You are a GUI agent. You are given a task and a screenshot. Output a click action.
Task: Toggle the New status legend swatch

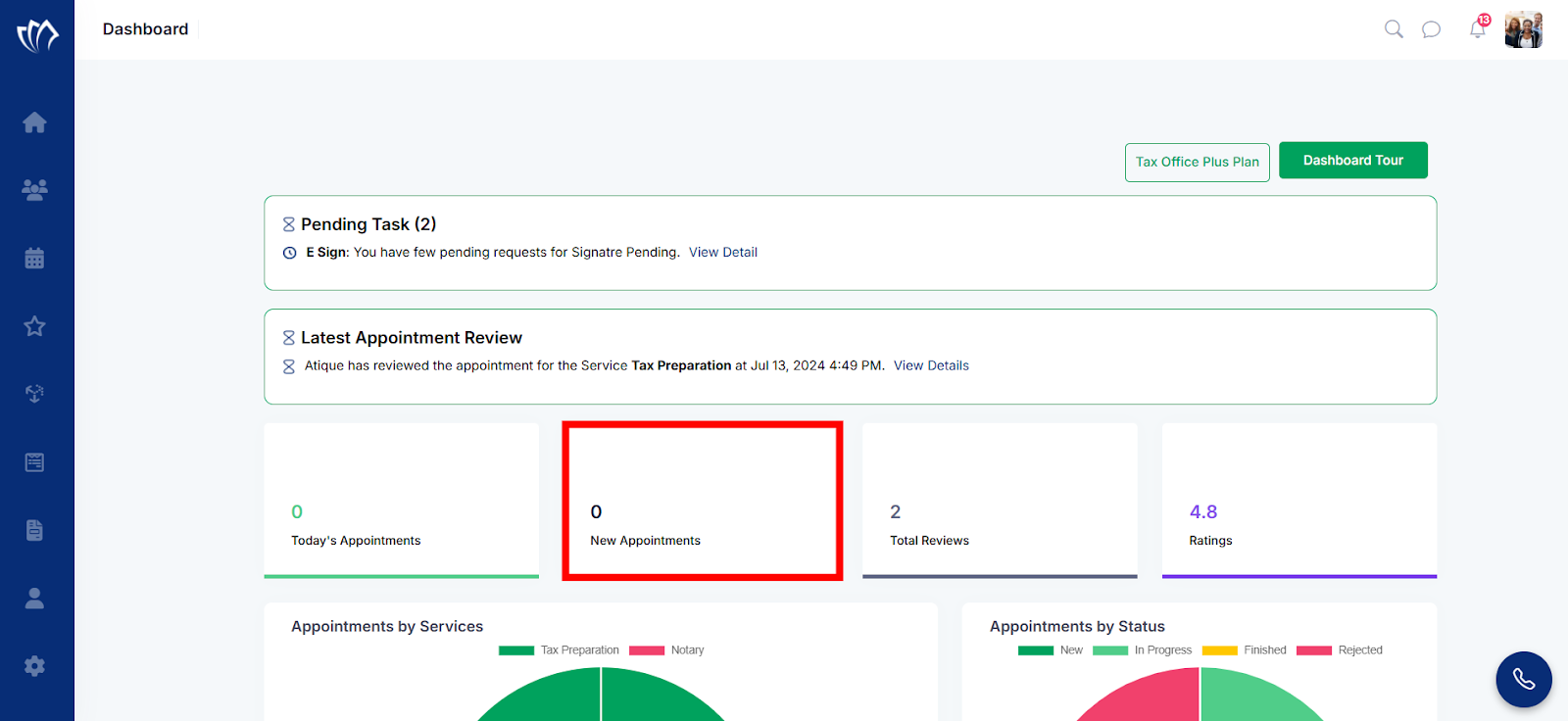point(1036,650)
